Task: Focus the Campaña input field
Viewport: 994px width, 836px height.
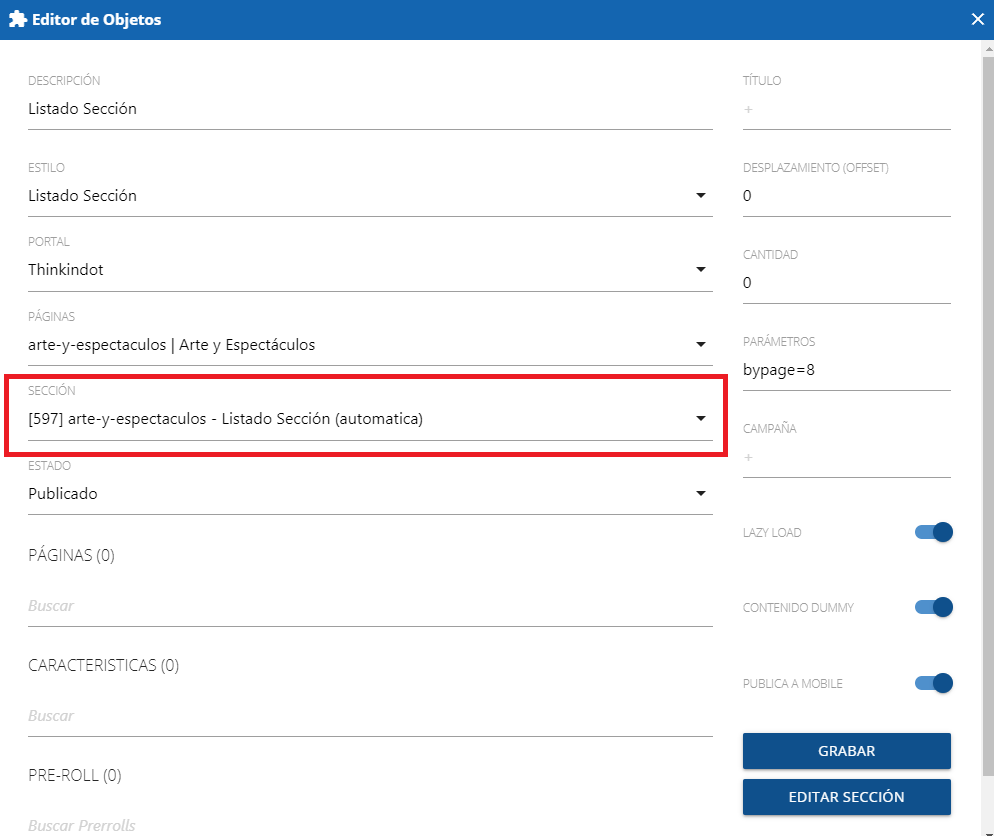Action: coord(846,457)
